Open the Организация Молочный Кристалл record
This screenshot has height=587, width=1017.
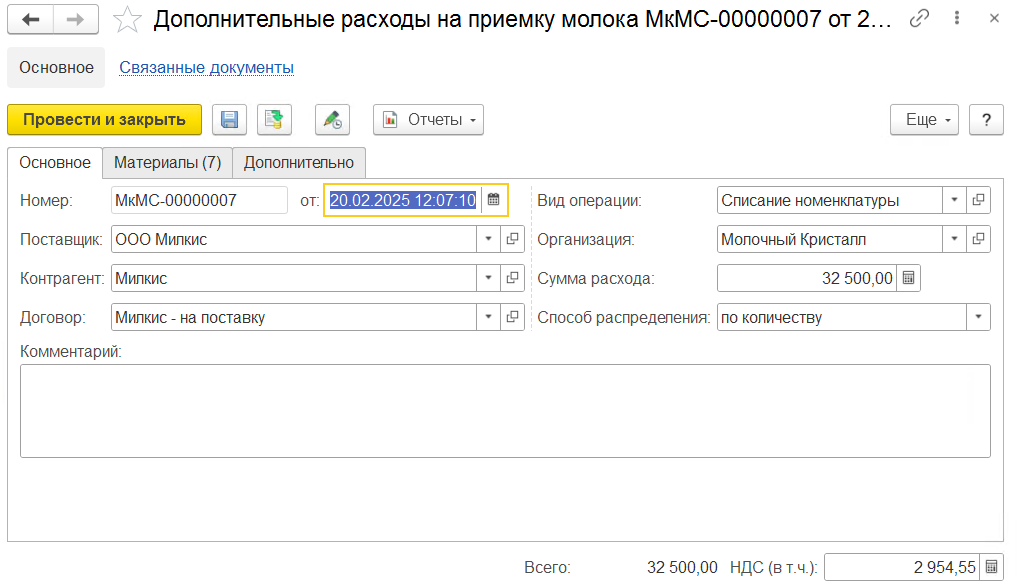[978, 239]
